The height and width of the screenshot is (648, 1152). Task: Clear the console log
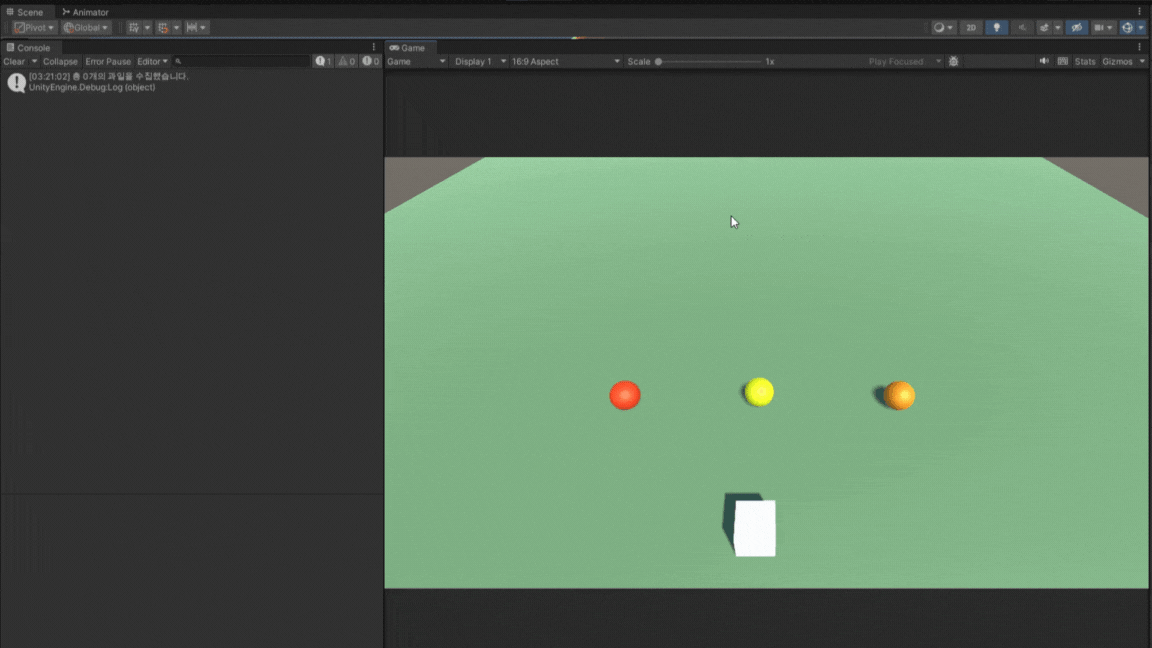point(14,62)
